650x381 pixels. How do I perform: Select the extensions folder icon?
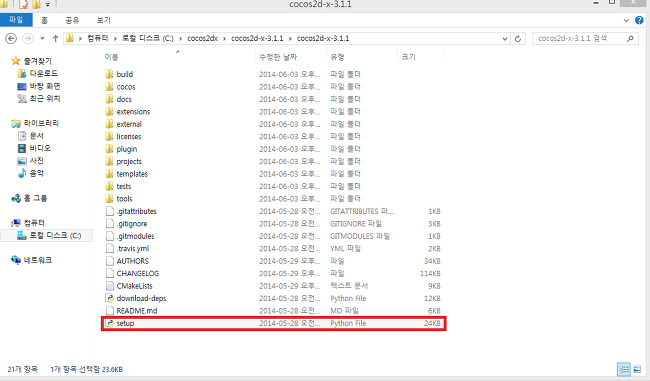click(x=109, y=112)
